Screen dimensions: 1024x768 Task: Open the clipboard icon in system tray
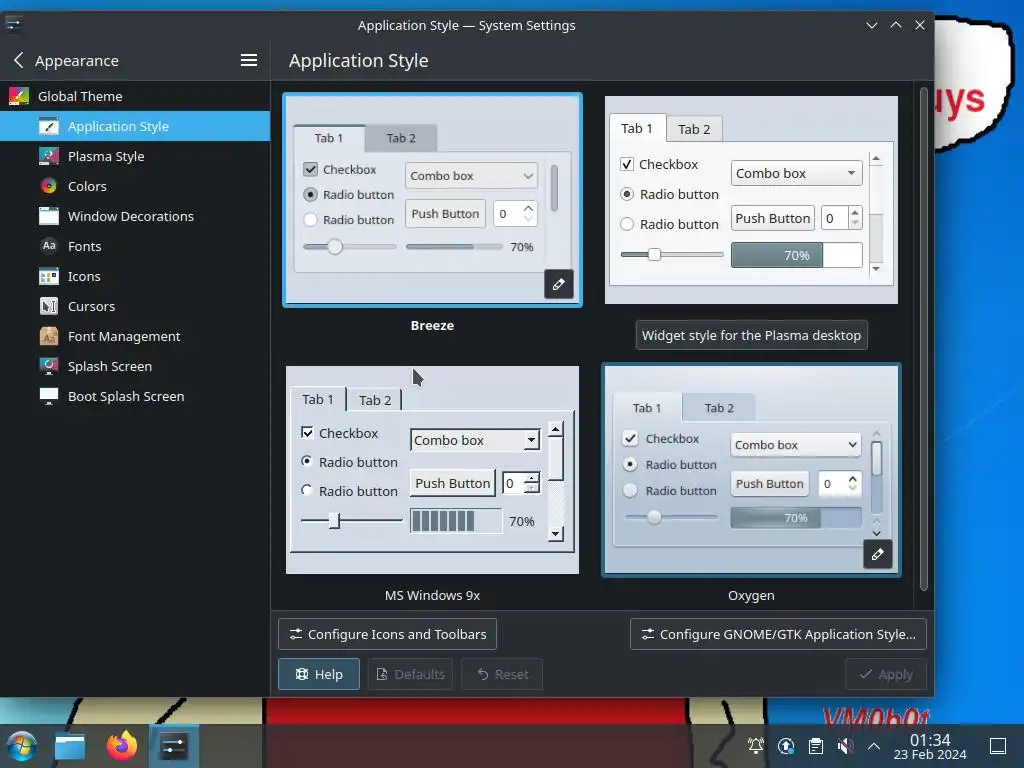[816, 746]
